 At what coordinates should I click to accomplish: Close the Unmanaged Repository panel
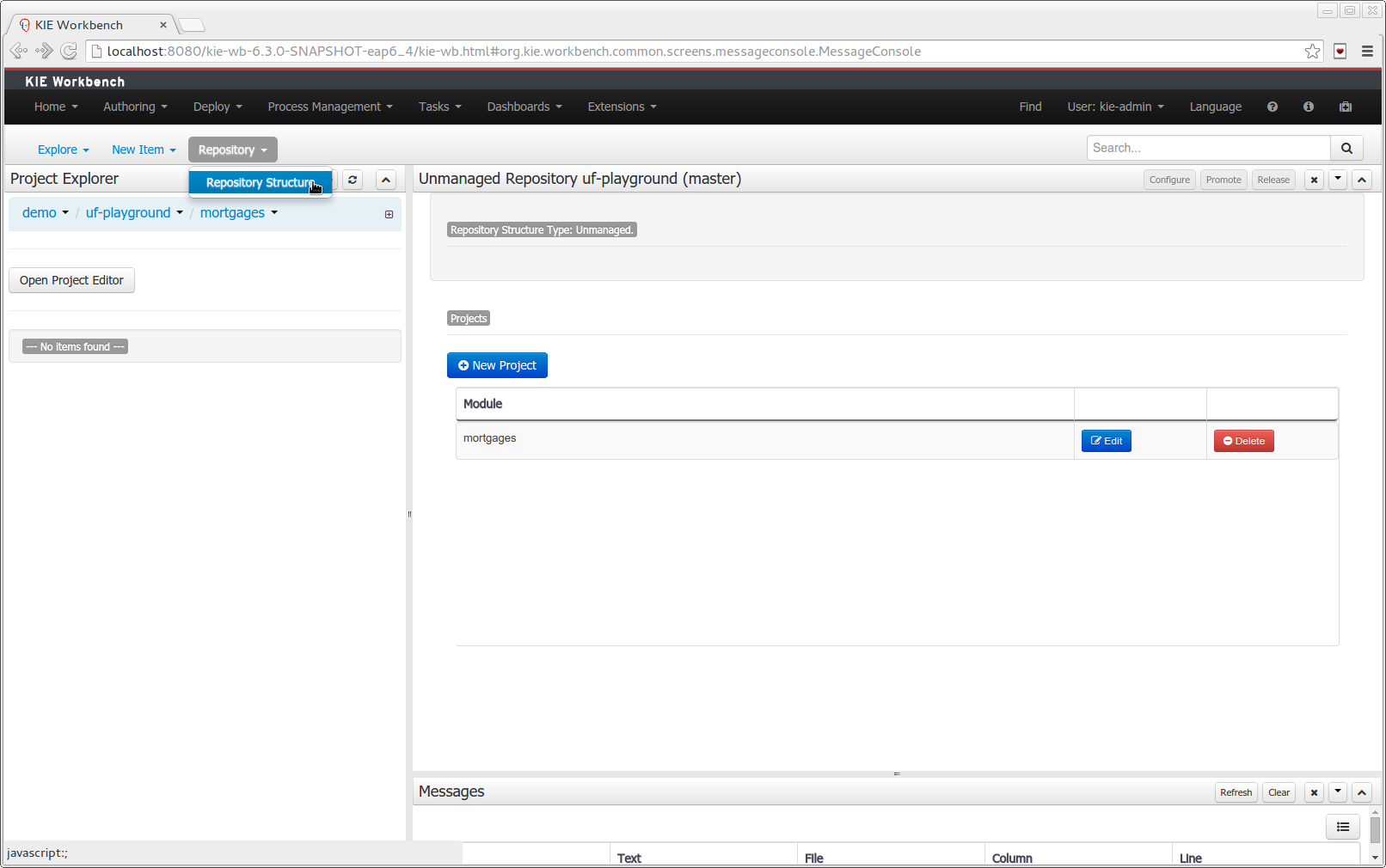(x=1314, y=180)
